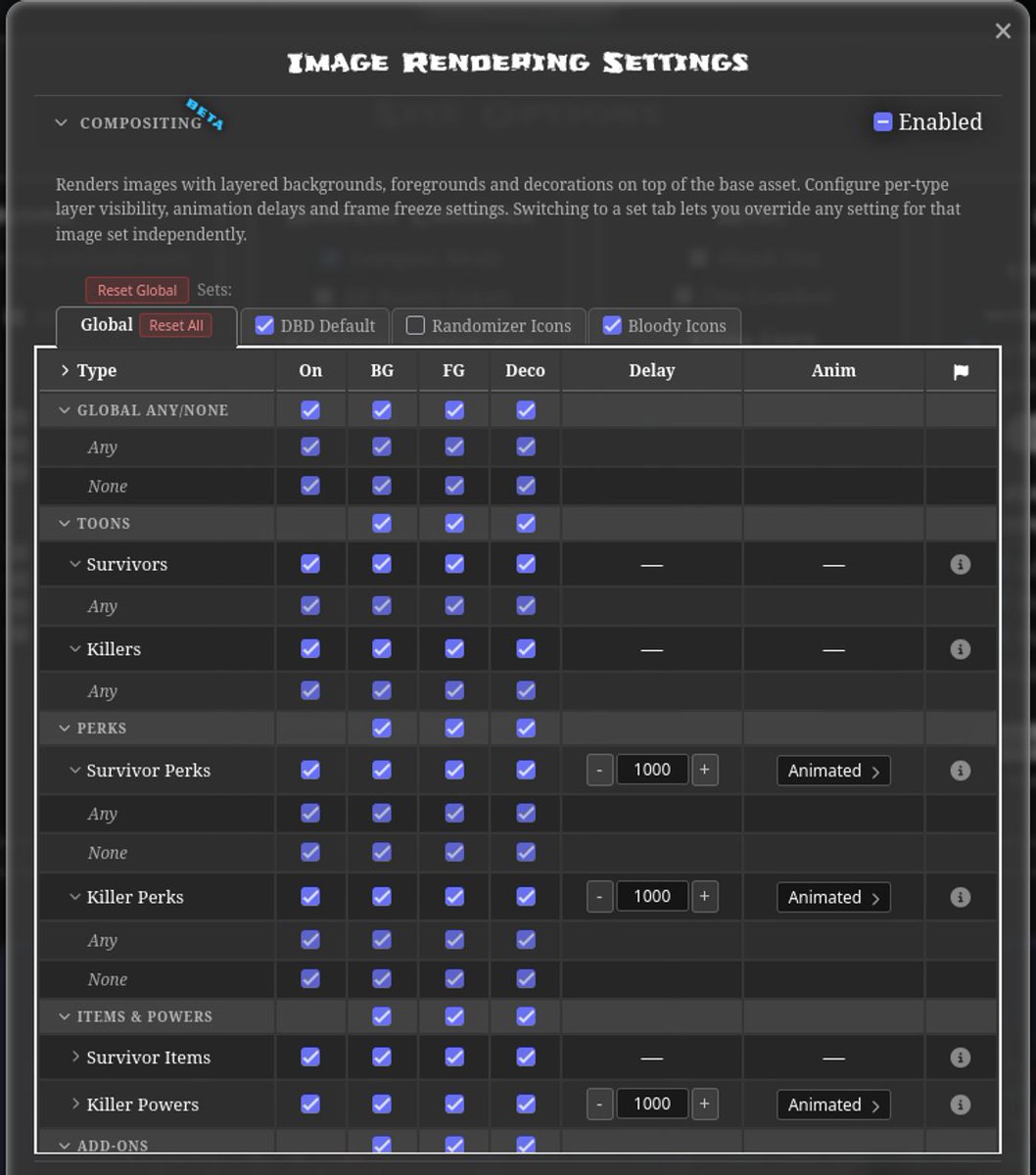The image size is (1036, 1175).
Task: Collapse the Global Any/None group
Action: (x=65, y=411)
